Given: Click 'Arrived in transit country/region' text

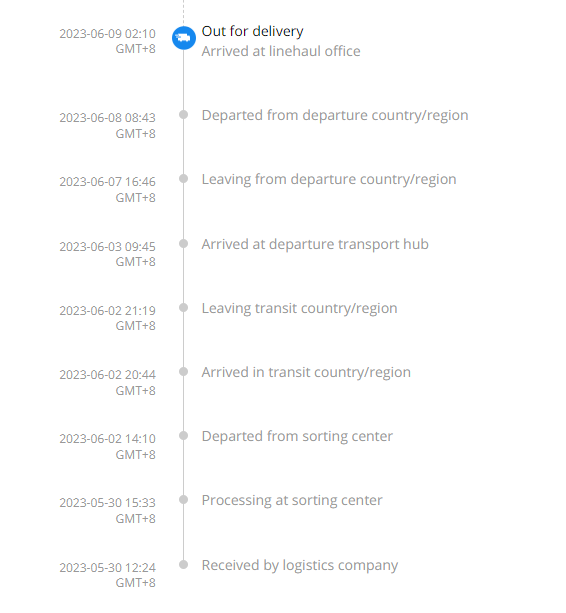Looking at the screenshot, I should (x=306, y=373).
